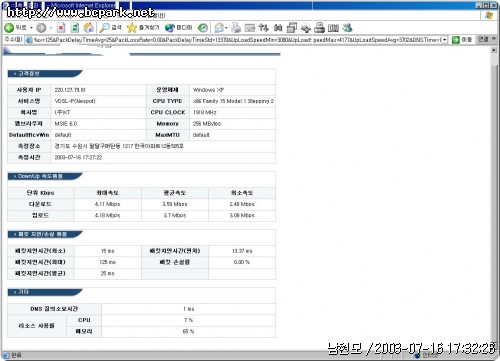Screen dimensions: 500x361
Task: Open the History clock icon
Action: pos(202,28)
